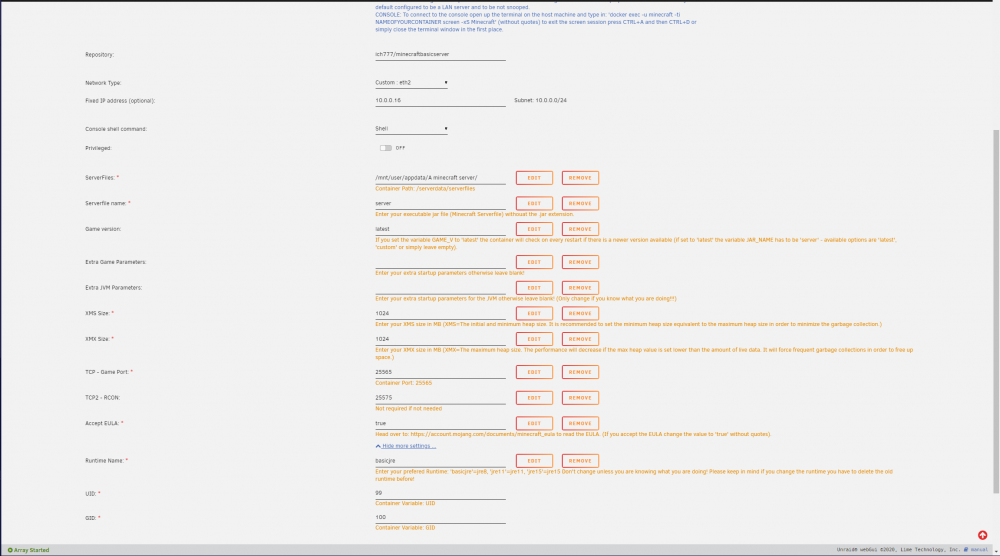Remove the Serverfile name variable
The width and height of the screenshot is (1000, 556).
coord(580,203)
